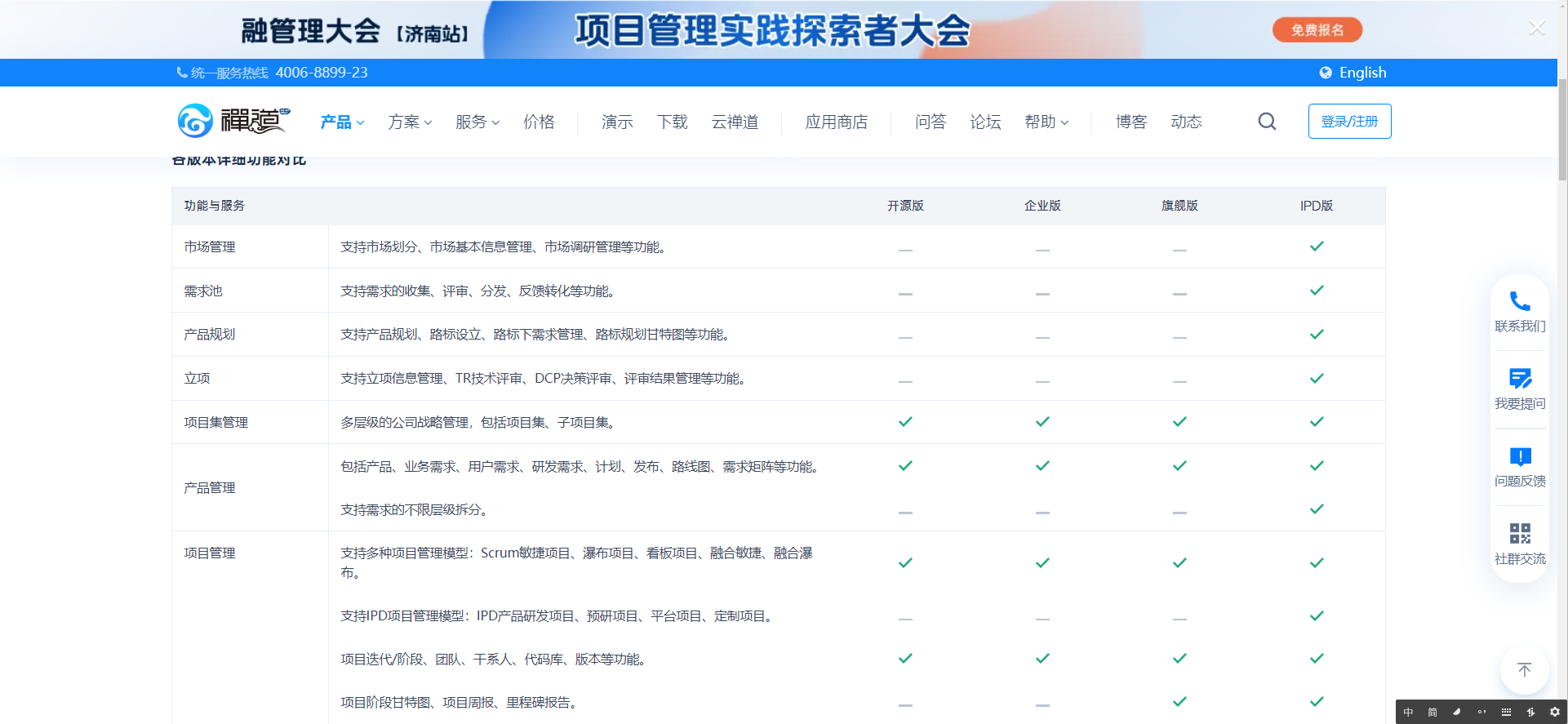Expand the 服务 dropdown menu

tap(478, 122)
